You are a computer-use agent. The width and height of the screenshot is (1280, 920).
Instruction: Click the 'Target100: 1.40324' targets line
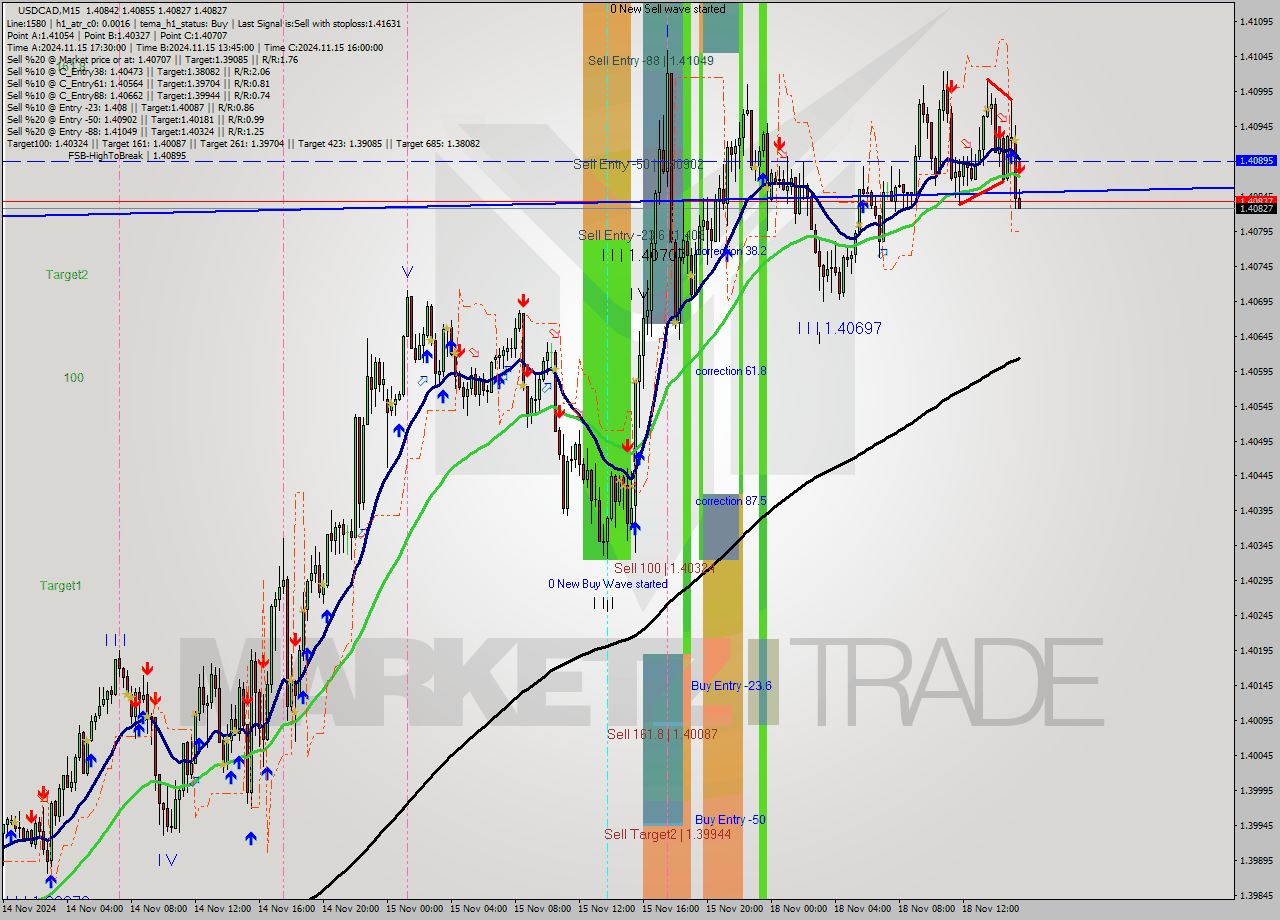(243, 143)
